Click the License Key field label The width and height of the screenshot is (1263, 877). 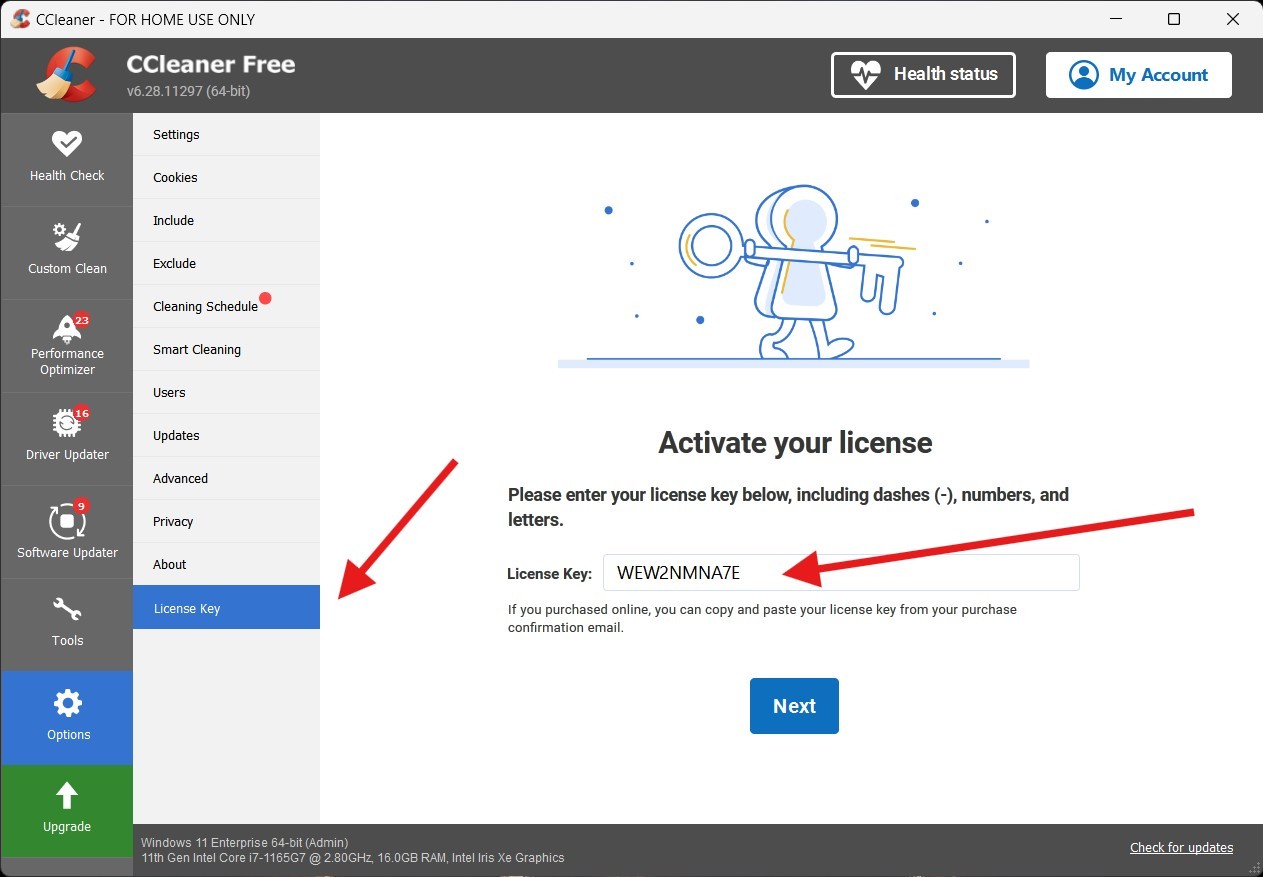tap(550, 574)
